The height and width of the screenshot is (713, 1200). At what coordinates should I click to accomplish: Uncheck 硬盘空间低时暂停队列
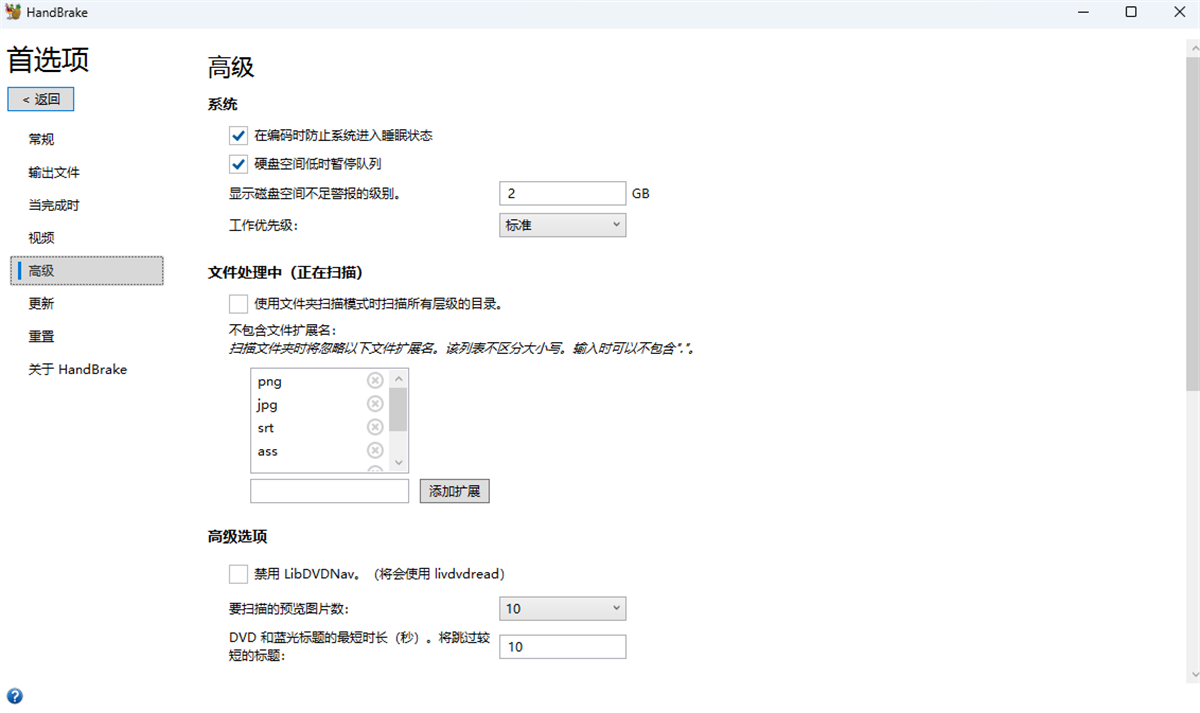(x=238, y=163)
